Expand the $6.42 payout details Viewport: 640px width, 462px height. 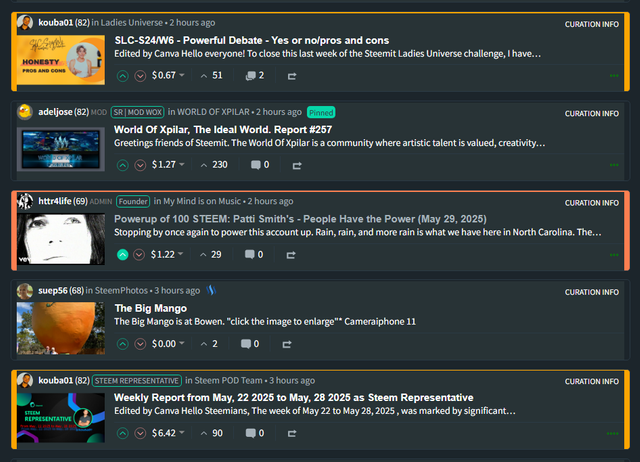[168, 433]
